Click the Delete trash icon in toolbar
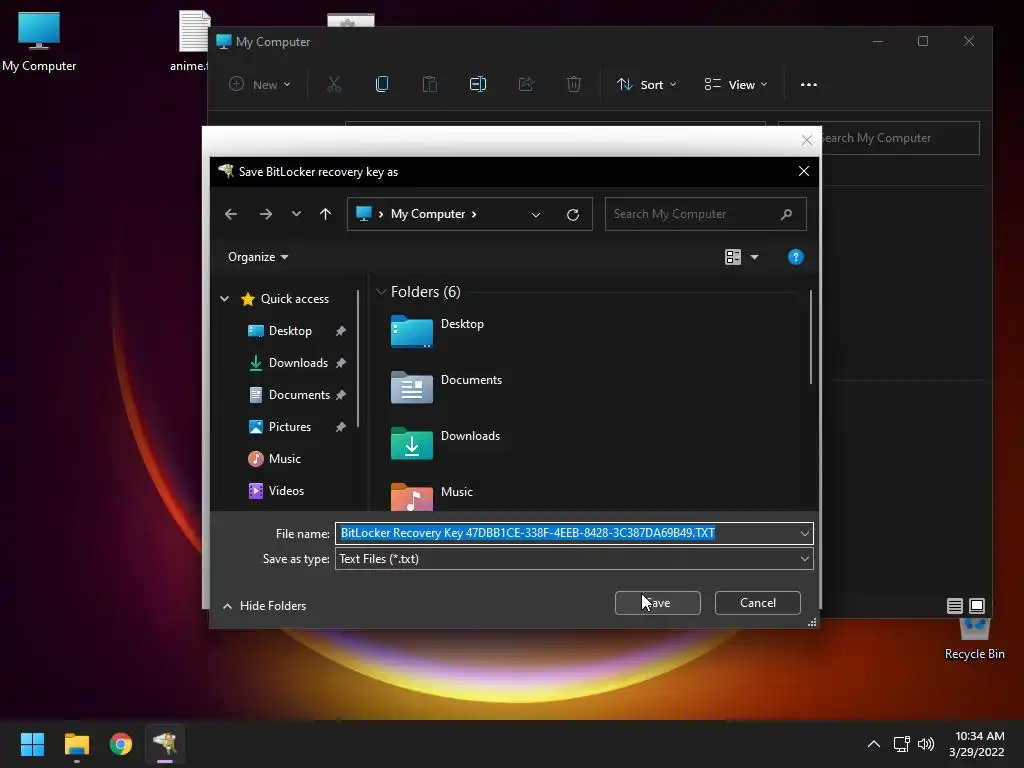The image size is (1024, 768). coord(573,84)
